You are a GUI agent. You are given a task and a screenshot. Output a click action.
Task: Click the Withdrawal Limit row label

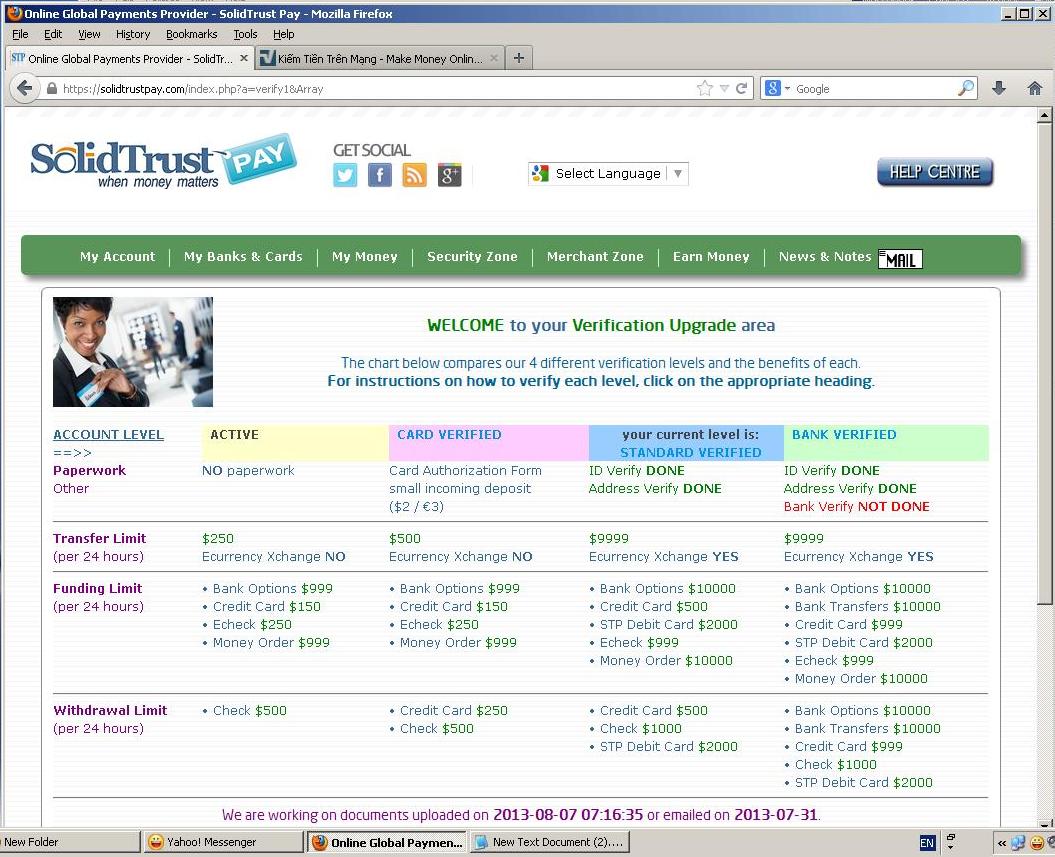(110, 710)
